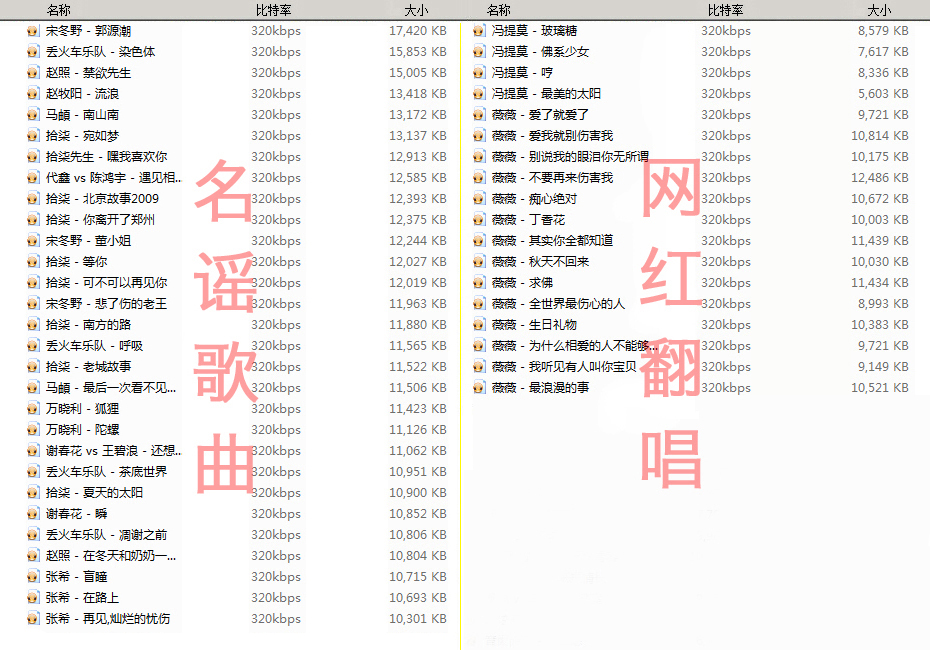Click the 320kbps cell of 薇薇 - 为什么相爱的人不能够

coord(726,346)
